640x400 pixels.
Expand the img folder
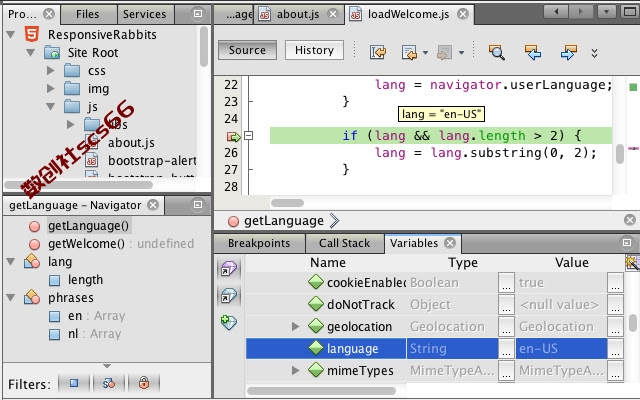click(51, 89)
